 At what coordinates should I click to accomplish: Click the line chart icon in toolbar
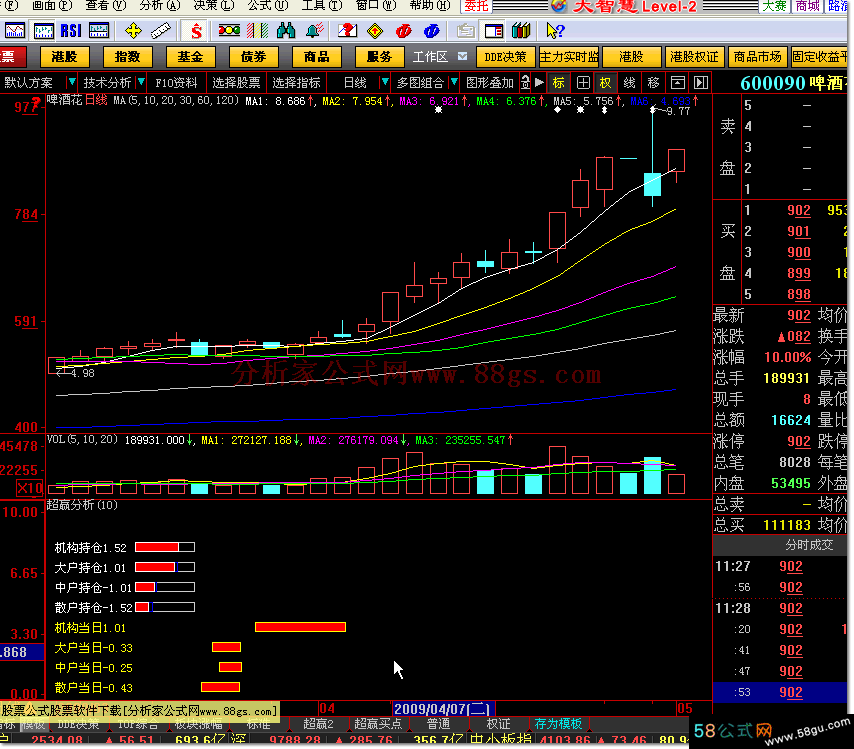[15, 31]
